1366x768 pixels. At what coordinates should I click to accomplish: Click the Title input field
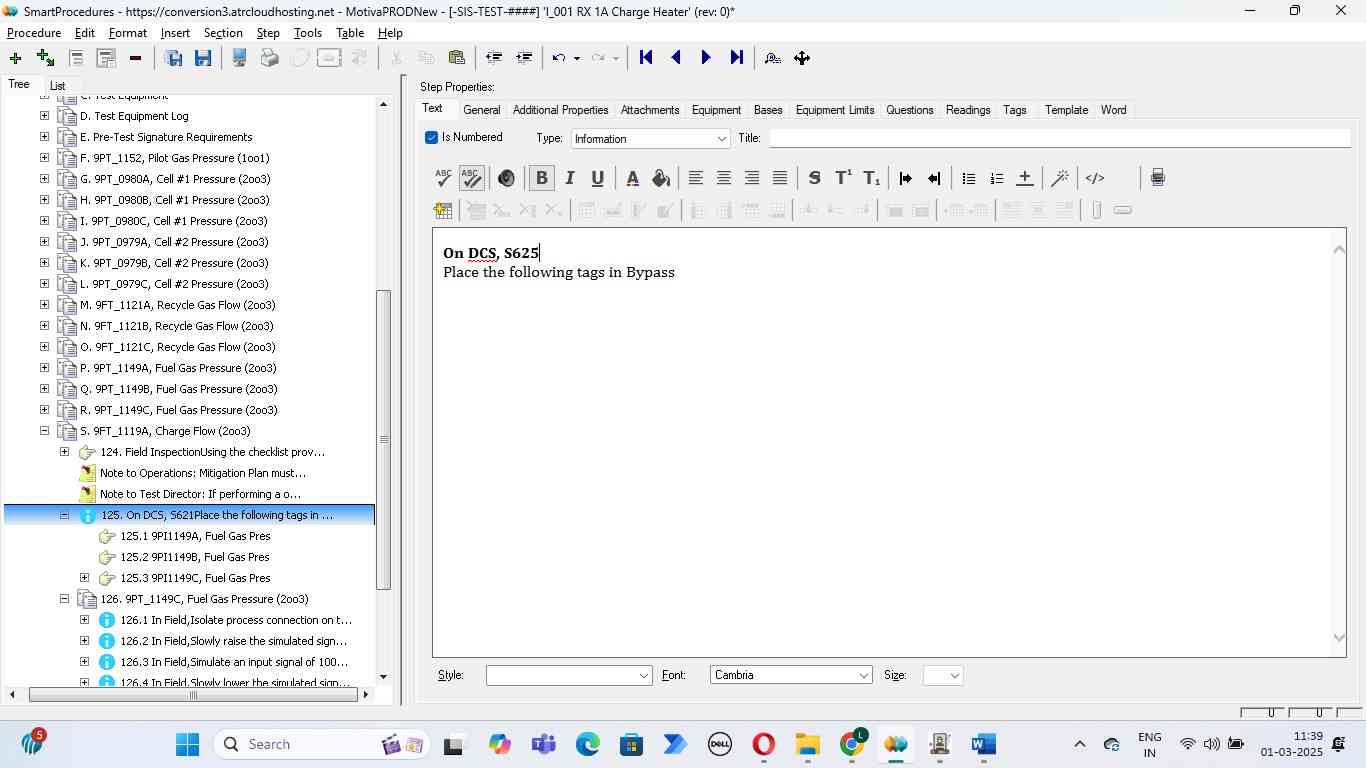(1058, 138)
